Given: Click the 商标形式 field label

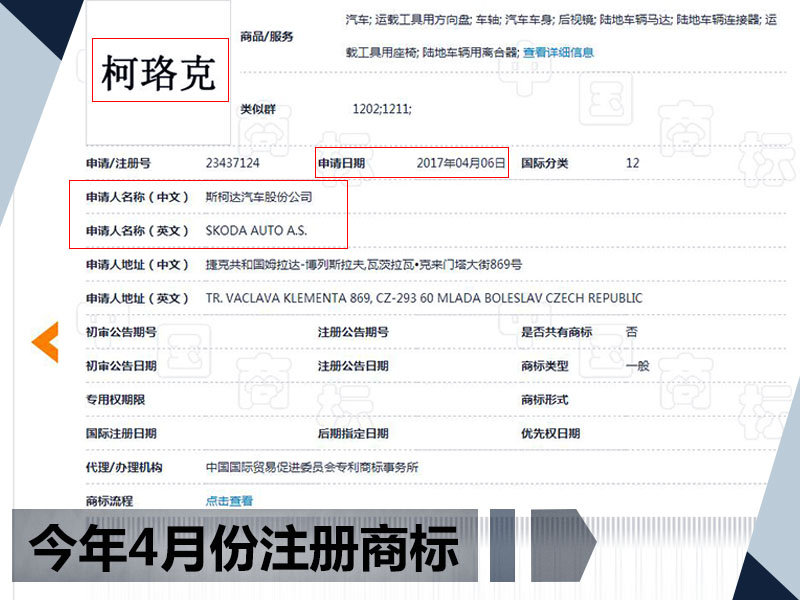Looking at the screenshot, I should click(544, 399).
